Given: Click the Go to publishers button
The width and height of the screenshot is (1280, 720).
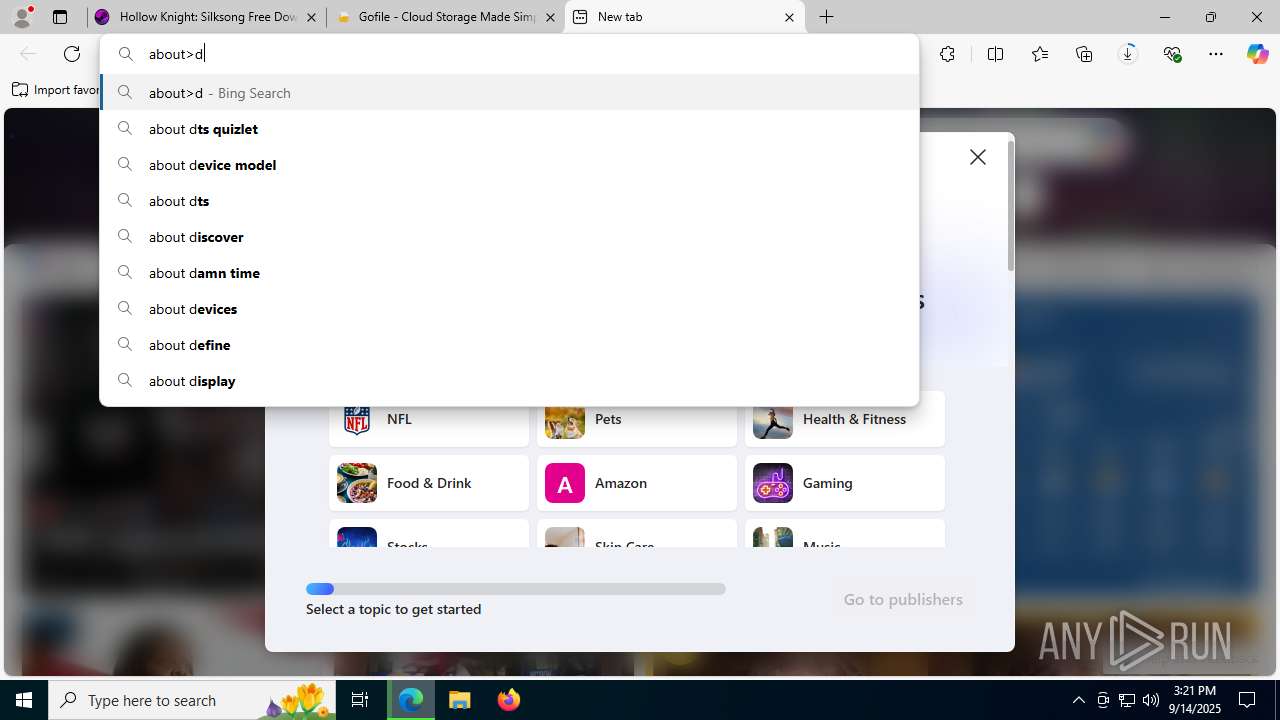Looking at the screenshot, I should pos(903,599).
